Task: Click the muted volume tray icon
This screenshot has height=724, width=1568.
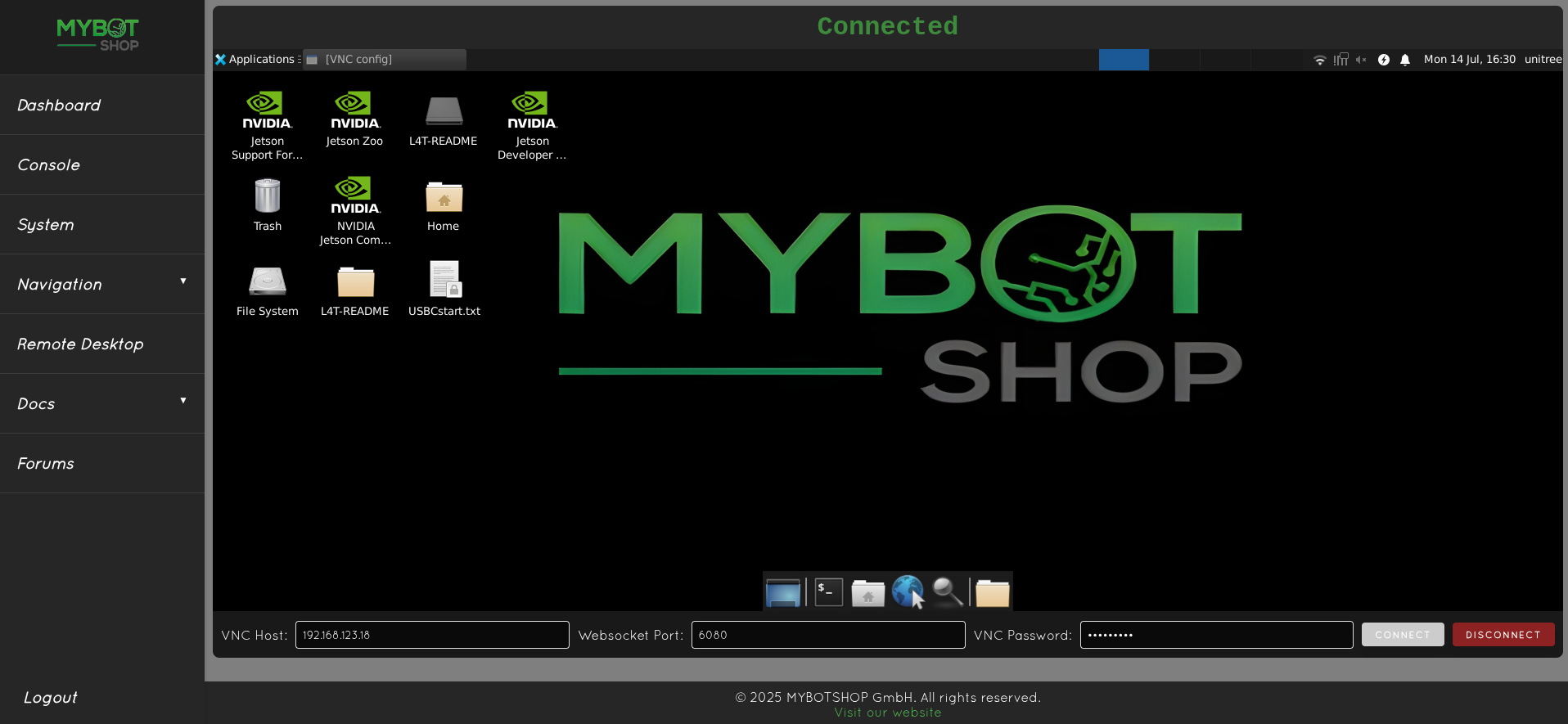Action: [x=1361, y=60]
